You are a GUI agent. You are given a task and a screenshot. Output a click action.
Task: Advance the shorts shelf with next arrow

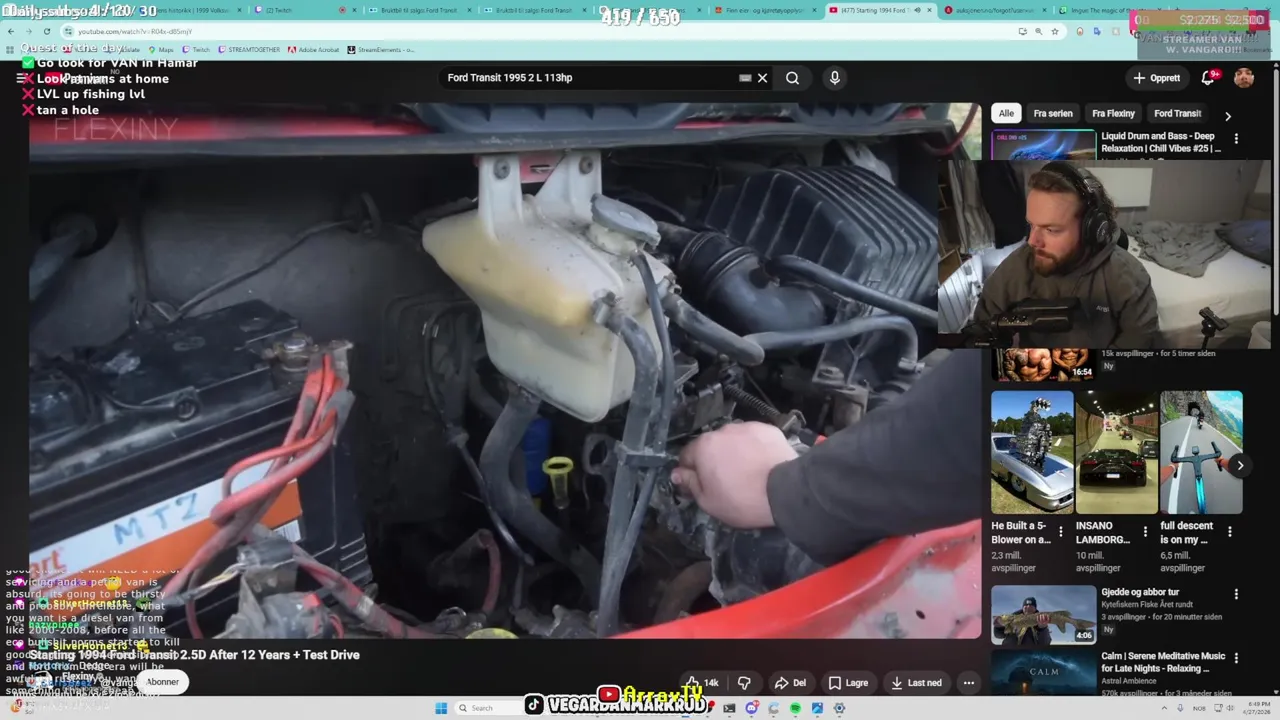point(1240,465)
